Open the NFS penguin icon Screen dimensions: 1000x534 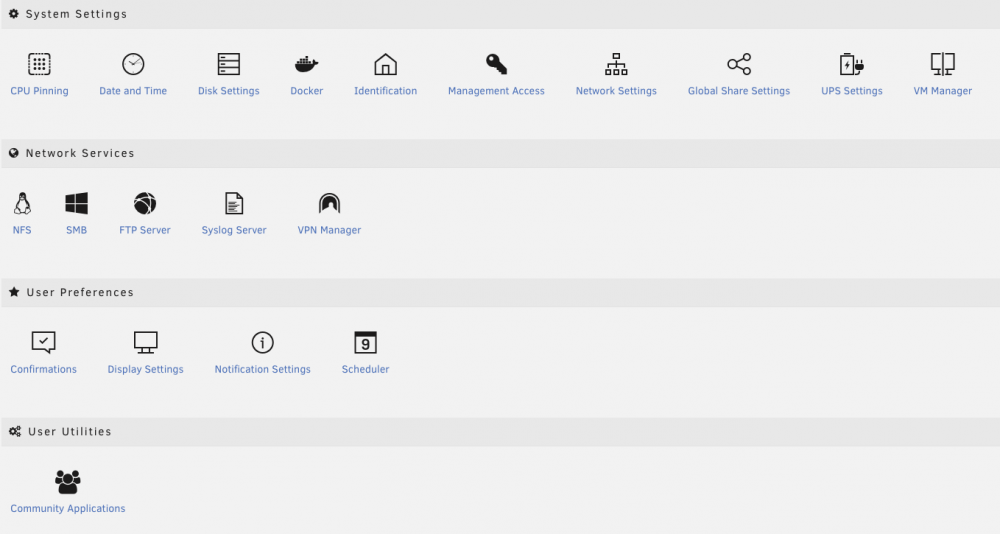(22, 204)
